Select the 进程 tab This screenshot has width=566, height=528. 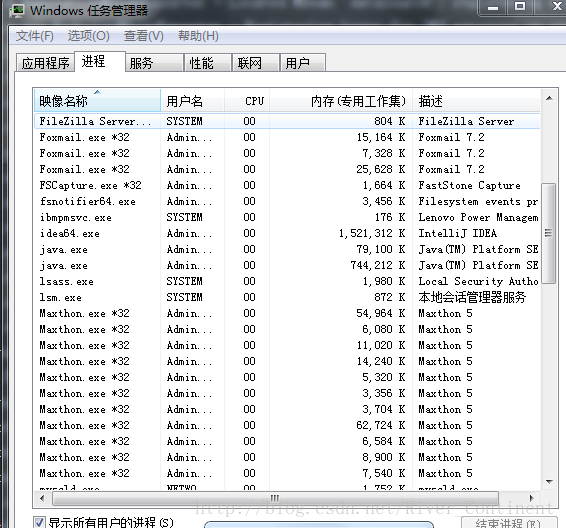coord(100,61)
